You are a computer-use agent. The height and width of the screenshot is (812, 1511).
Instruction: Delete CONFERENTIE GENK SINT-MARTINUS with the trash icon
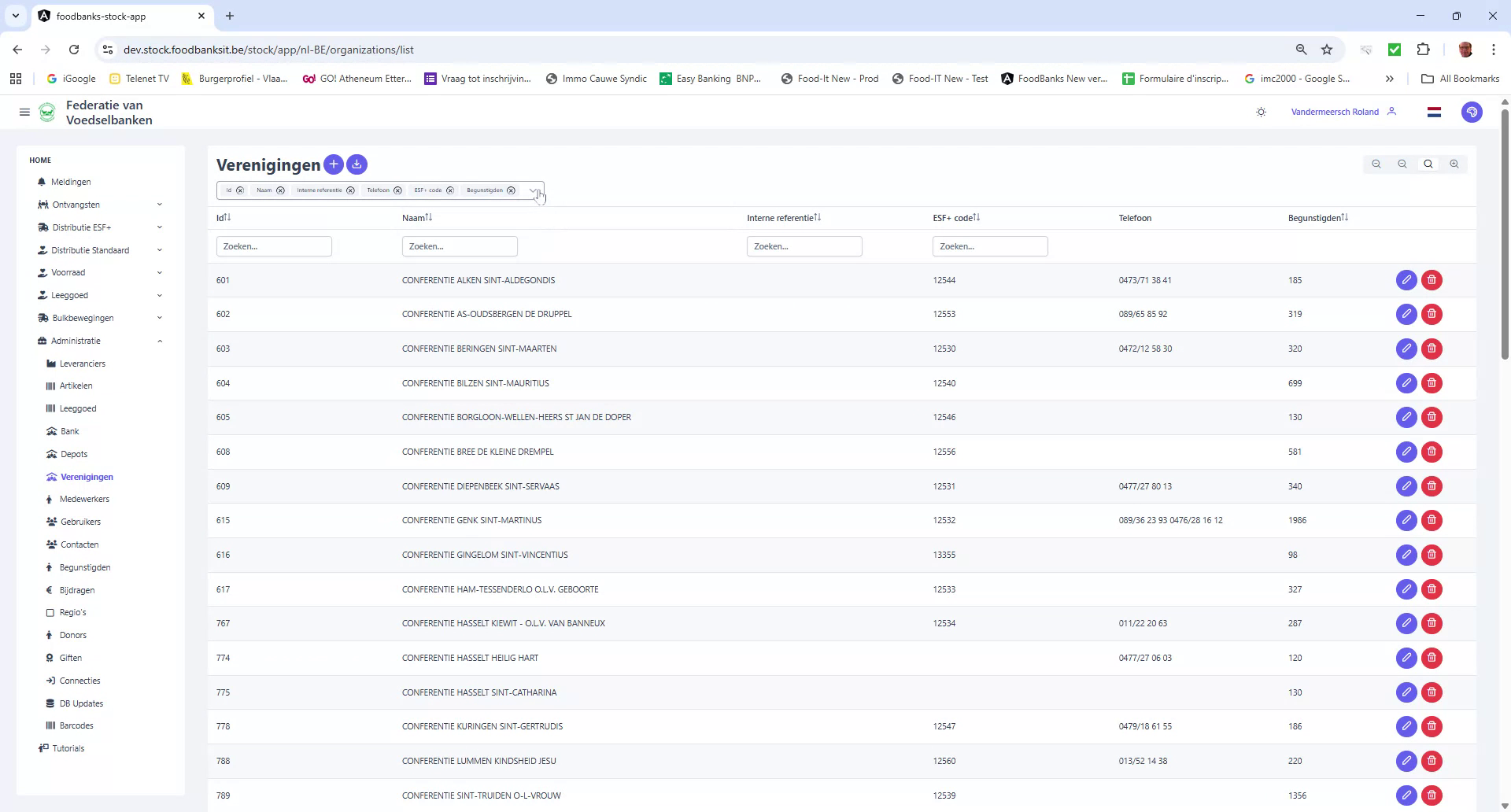click(1432, 520)
